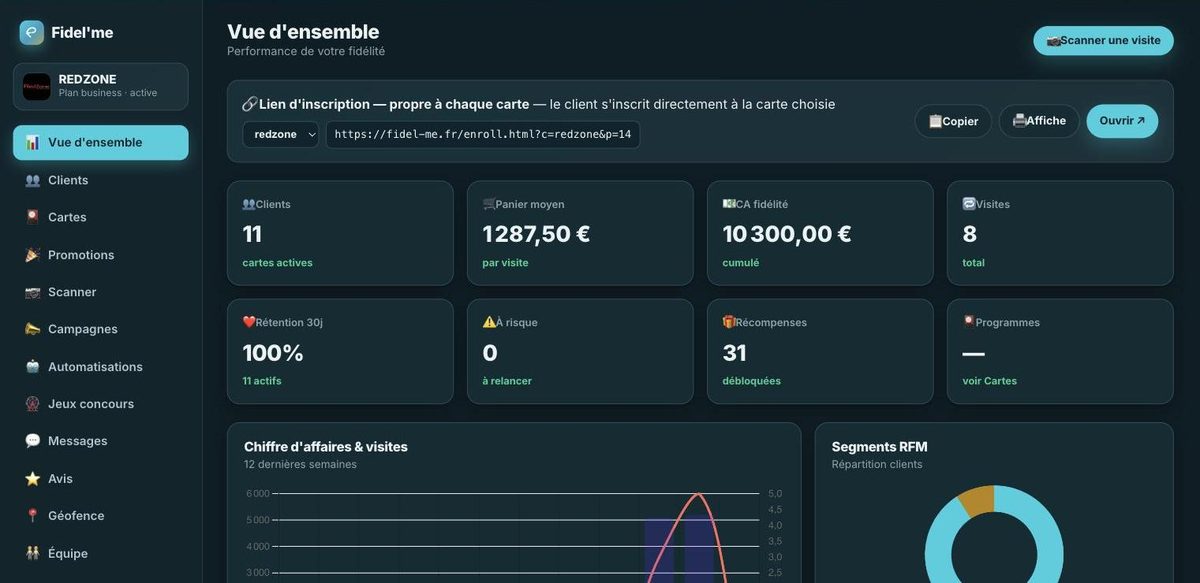Click the Messages speech bubble icon

[33, 441]
